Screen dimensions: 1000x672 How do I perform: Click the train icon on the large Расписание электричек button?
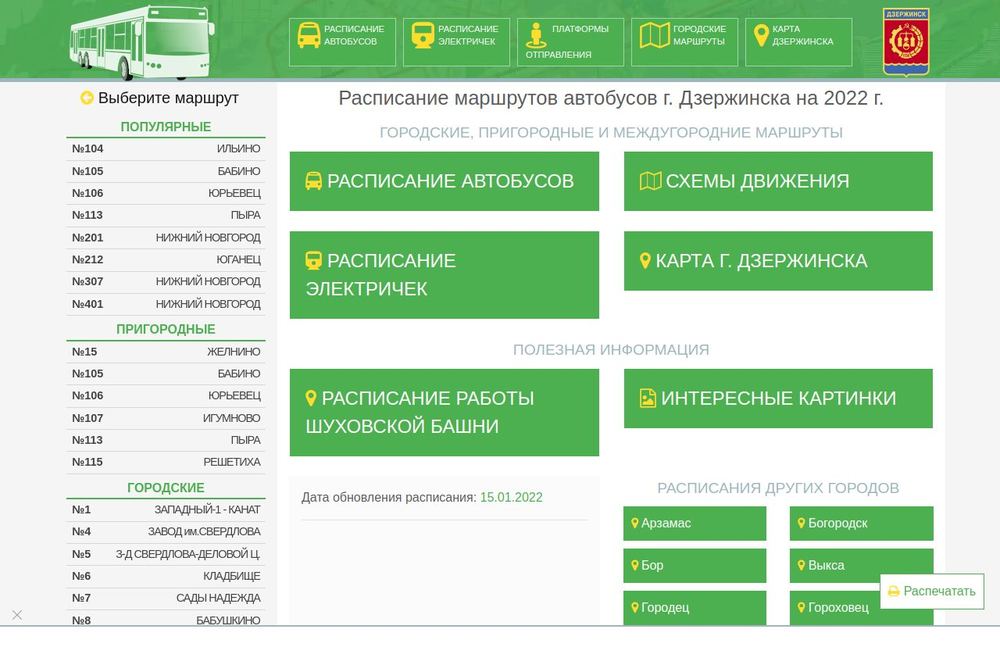click(313, 261)
